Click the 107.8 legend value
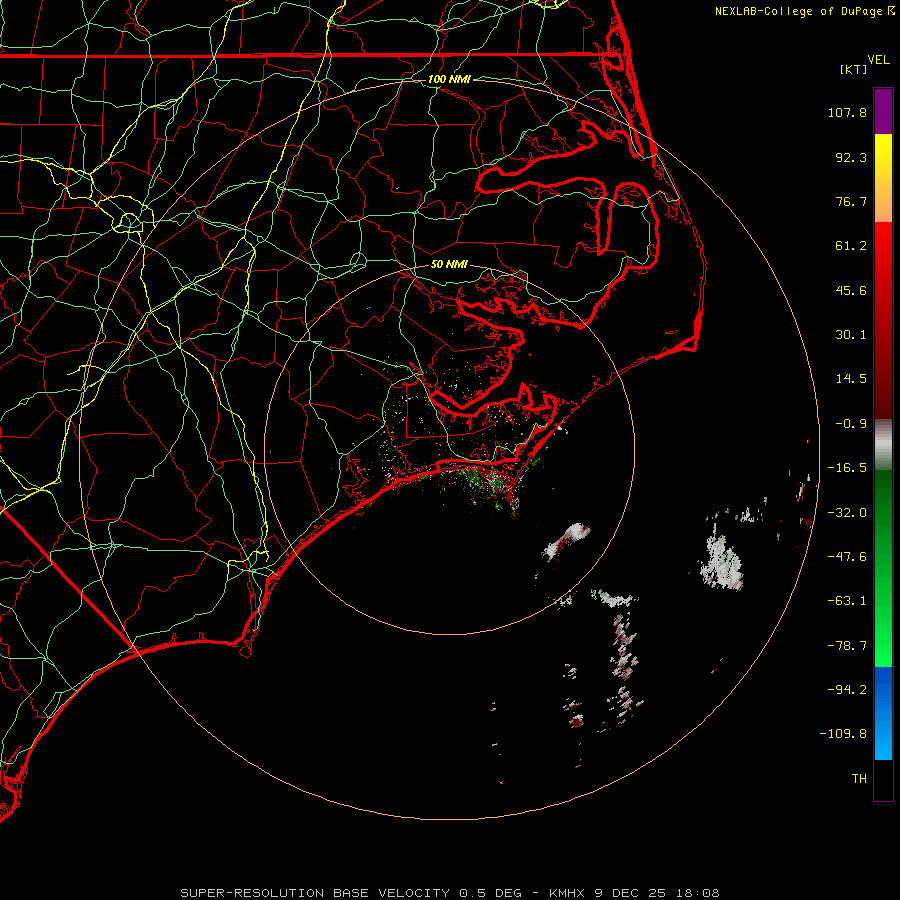Viewport: 900px width, 900px height. pos(847,112)
